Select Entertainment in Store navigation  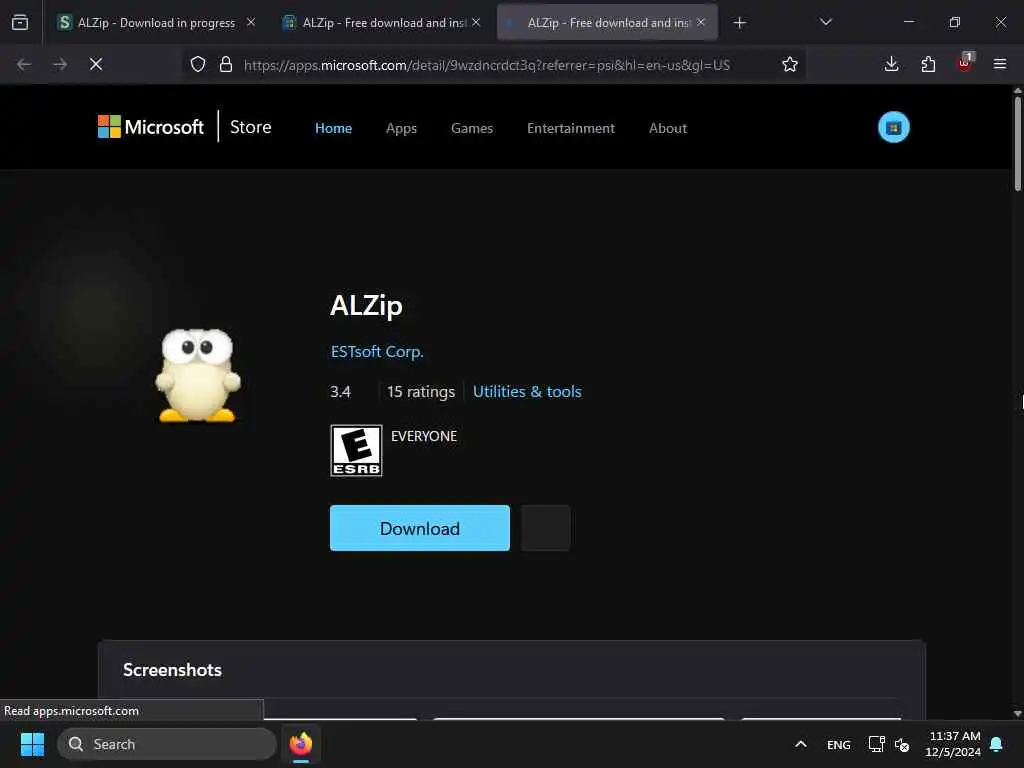coord(571,128)
